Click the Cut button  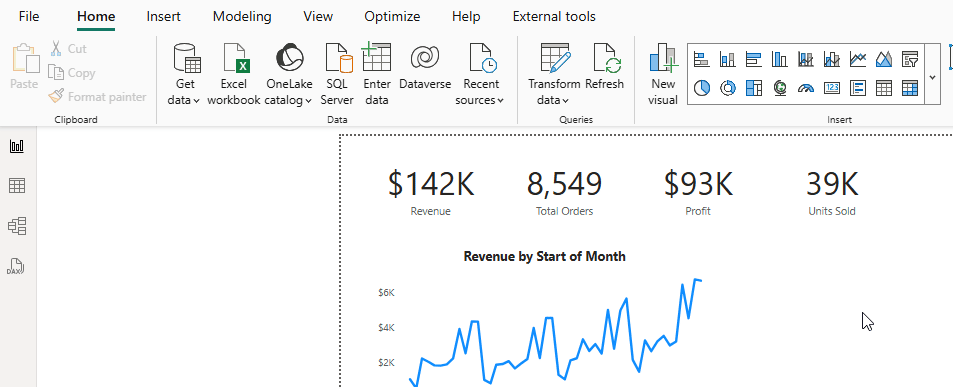click(x=68, y=49)
